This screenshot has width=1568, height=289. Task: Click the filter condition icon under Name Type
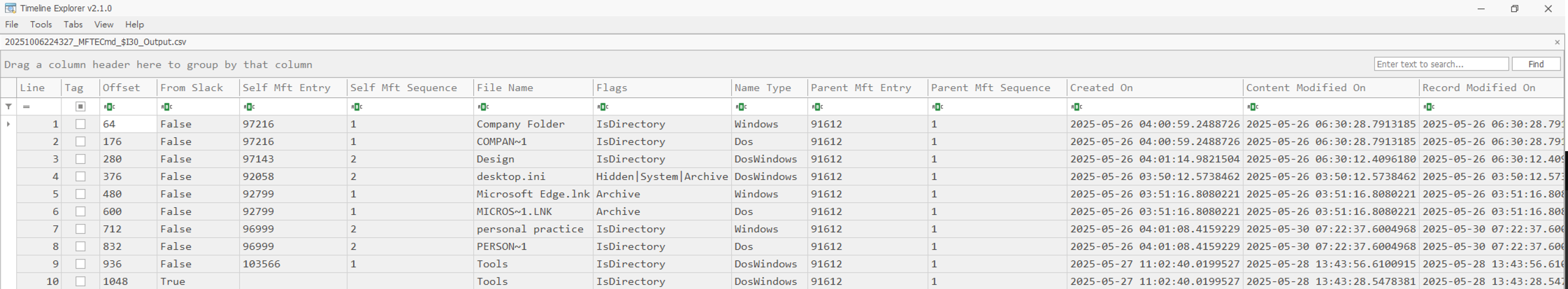[741, 107]
